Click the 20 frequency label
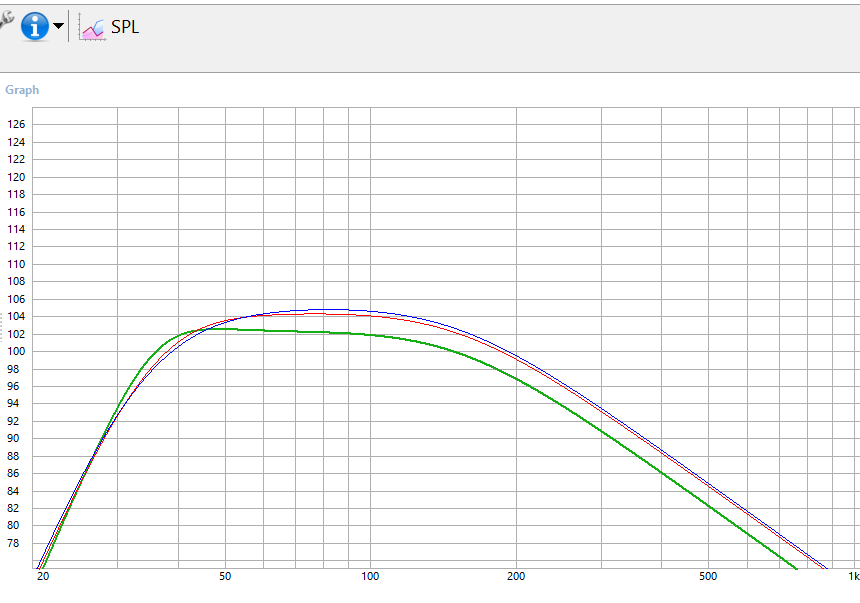Viewport: 860px width, 603px height. [43, 576]
